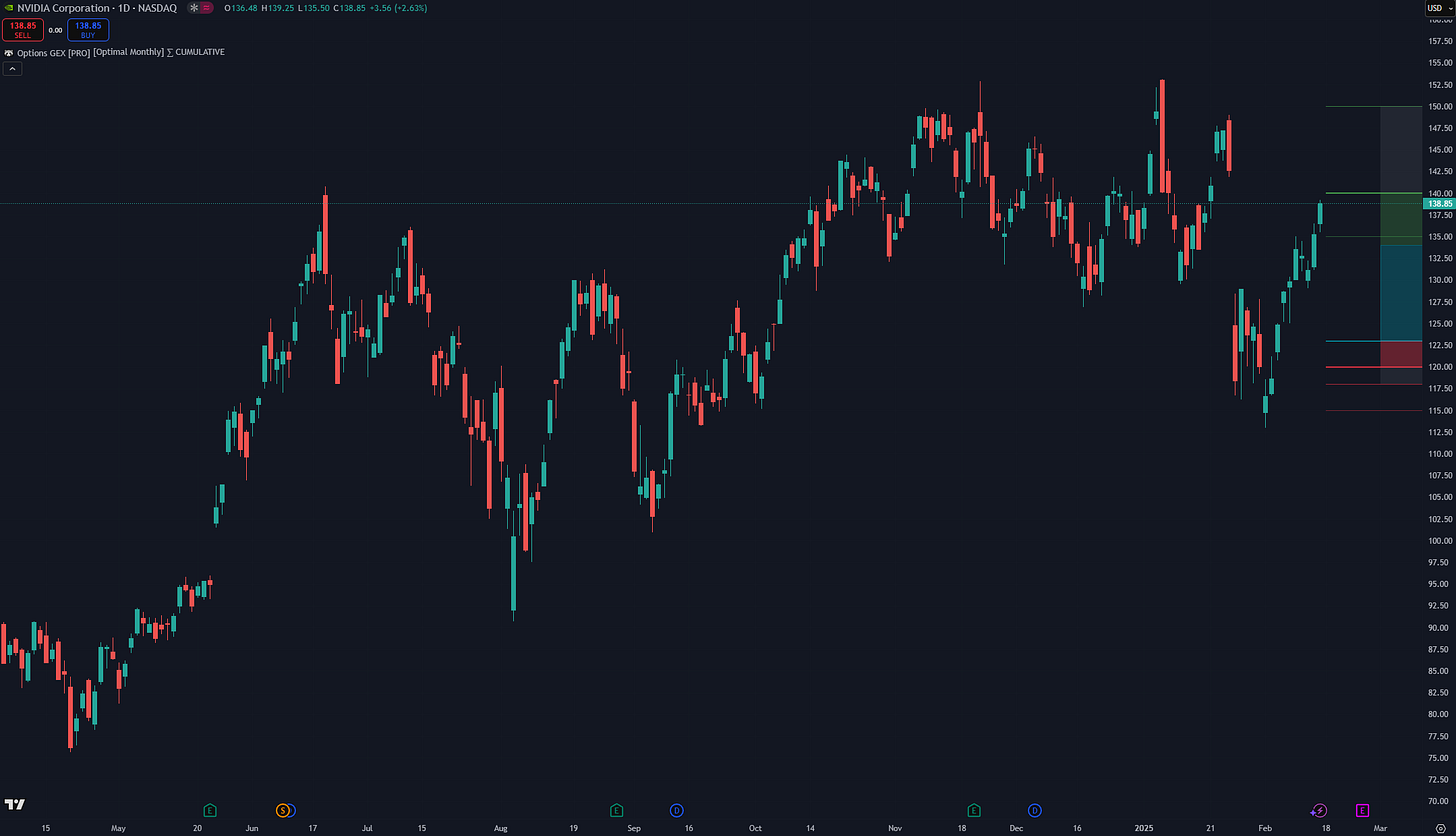Image resolution: width=1456 pixels, height=836 pixels.
Task: Click the teal GEX zone between 123 and 134
Action: pyautogui.click(x=1400, y=293)
